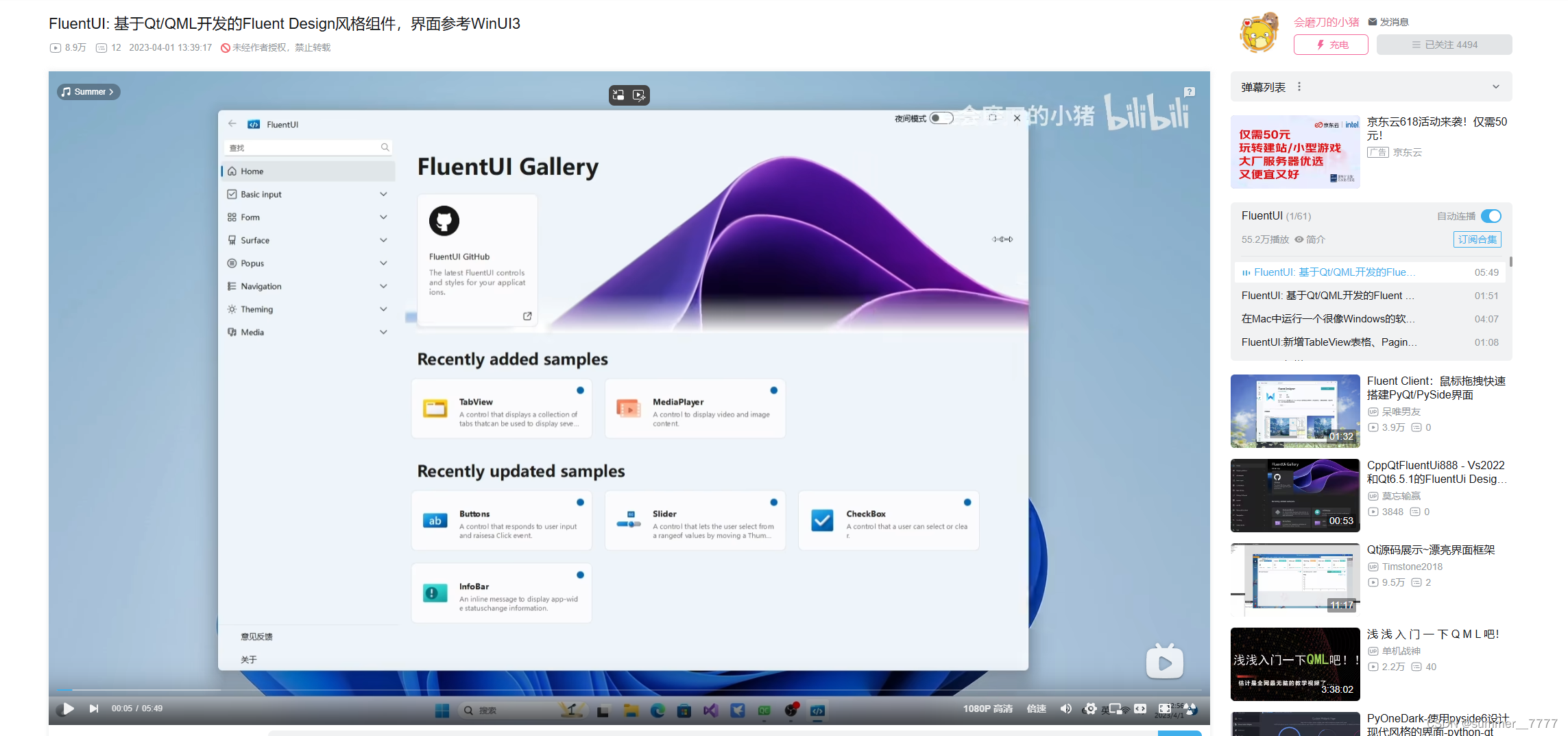Viewport: 1568px width, 736px height.
Task: Click 发消息 to message the uploader
Action: coord(1388,22)
